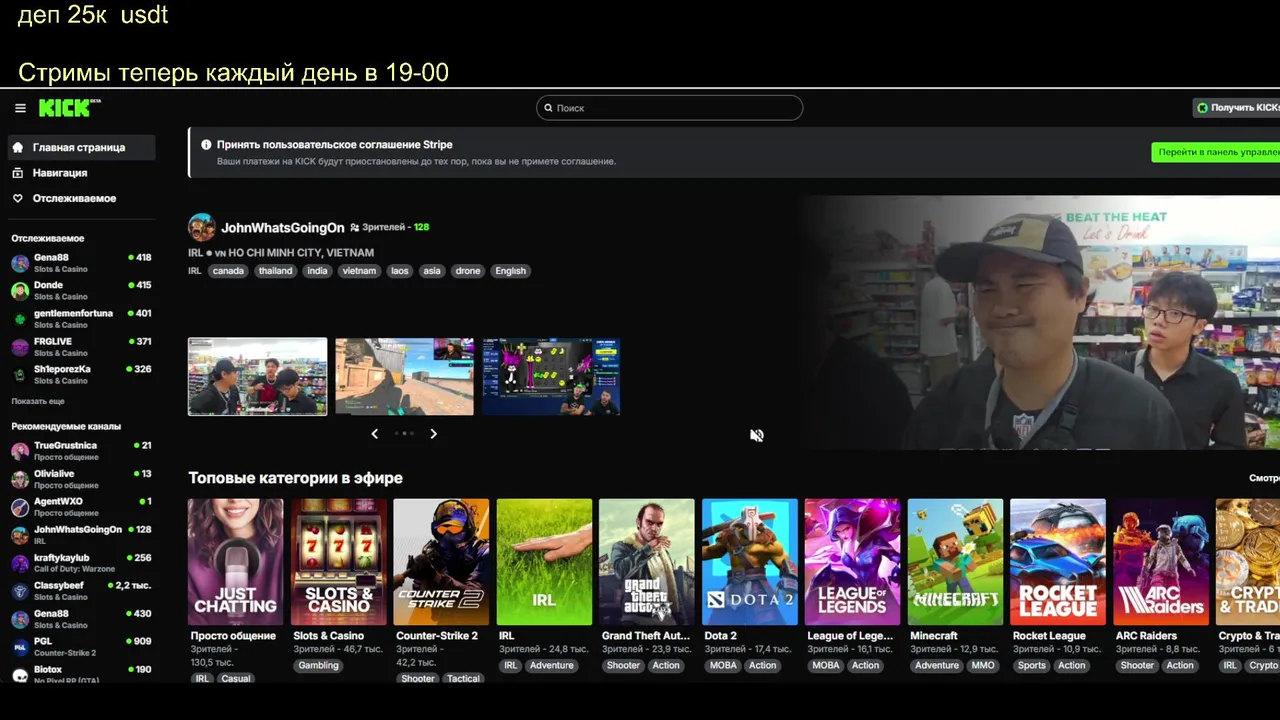
Task: Click Перейти в панель управления button
Action: 1216,152
